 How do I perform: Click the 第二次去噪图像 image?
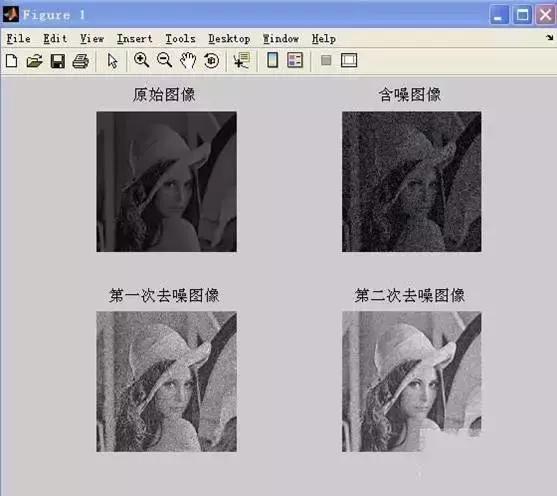pos(411,381)
